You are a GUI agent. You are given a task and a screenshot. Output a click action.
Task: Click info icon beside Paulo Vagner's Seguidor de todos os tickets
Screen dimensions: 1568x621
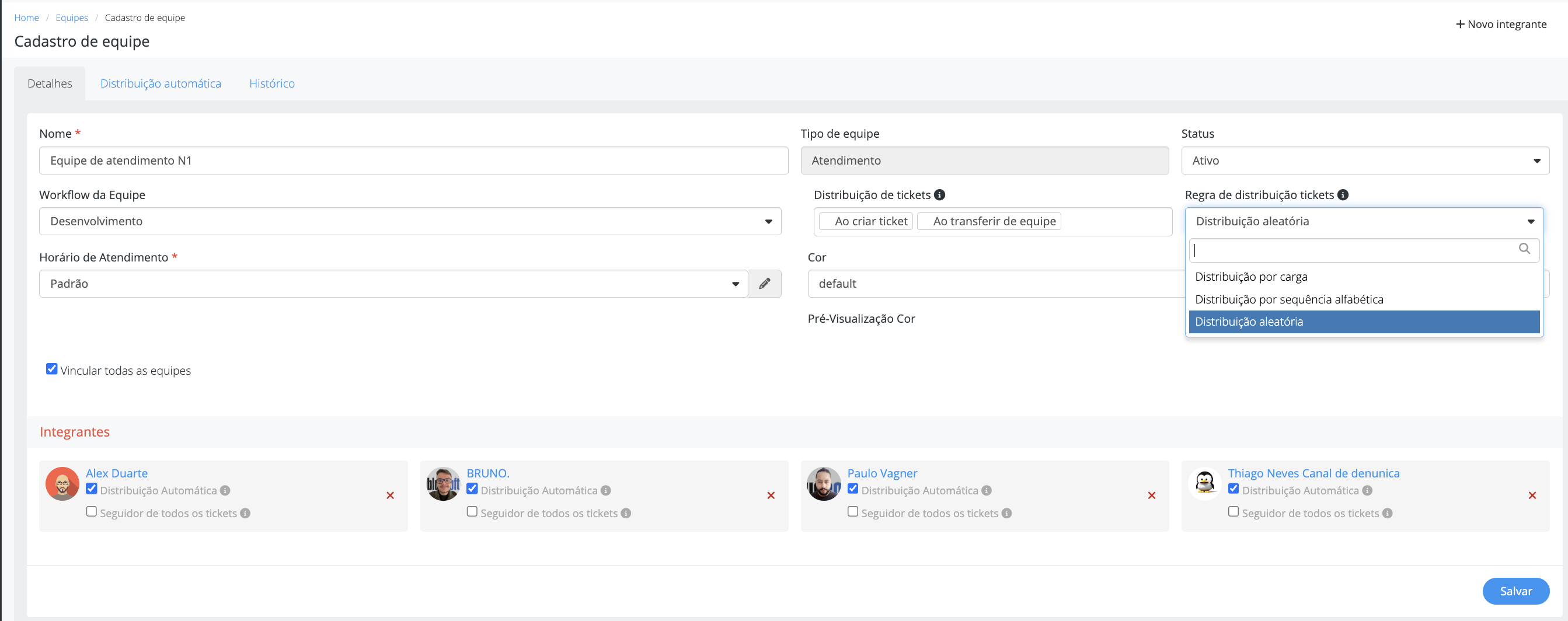tap(1007, 513)
